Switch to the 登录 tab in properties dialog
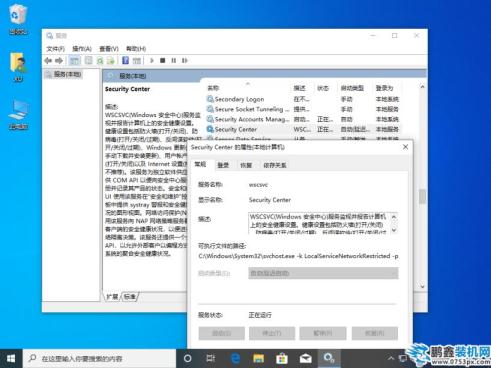This screenshot has height=368, width=491. click(223, 165)
